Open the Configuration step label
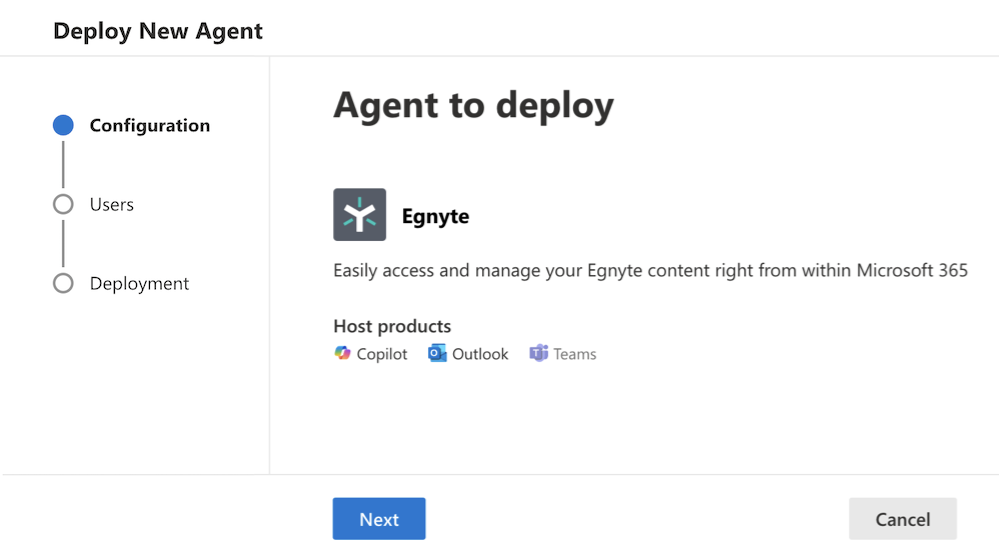Screen dimensions: 999x557 tap(150, 126)
